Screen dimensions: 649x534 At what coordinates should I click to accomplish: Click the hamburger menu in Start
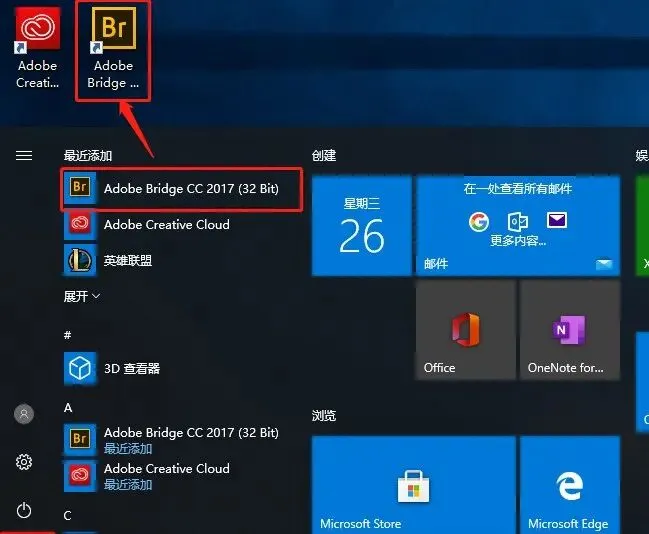pyautogui.click(x=24, y=156)
